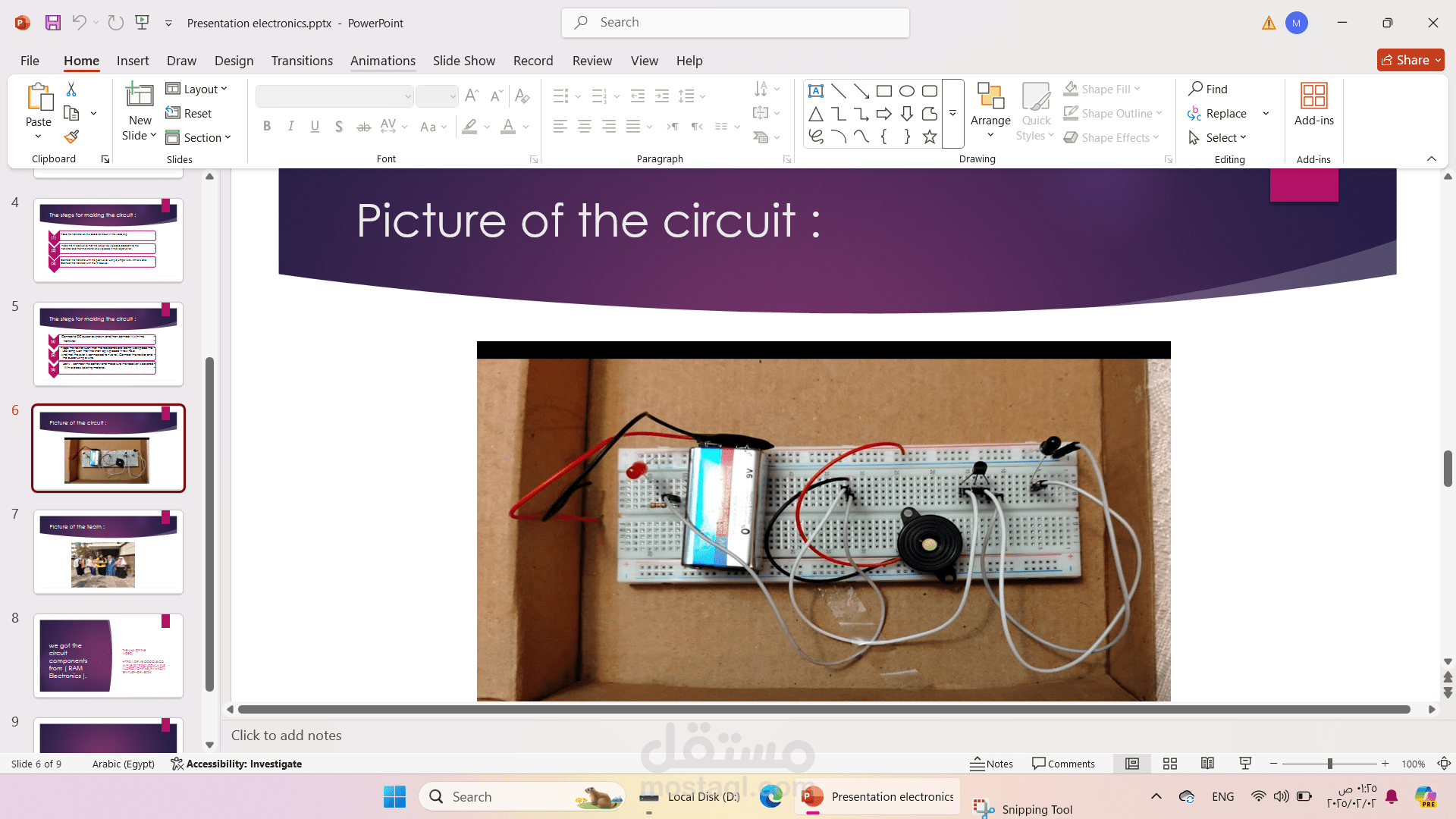Screen dimensions: 1456x819
Task: Decrease list indent level
Action: click(638, 96)
